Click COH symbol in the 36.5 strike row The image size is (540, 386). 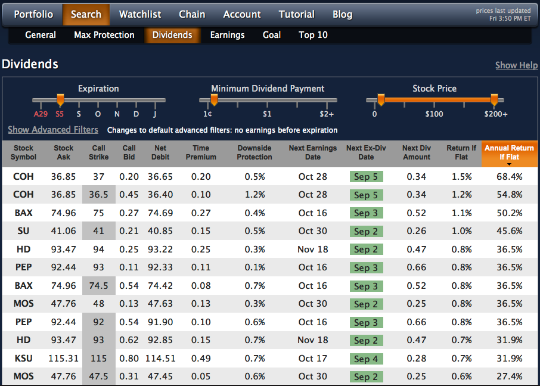pyautogui.click(x=23, y=195)
